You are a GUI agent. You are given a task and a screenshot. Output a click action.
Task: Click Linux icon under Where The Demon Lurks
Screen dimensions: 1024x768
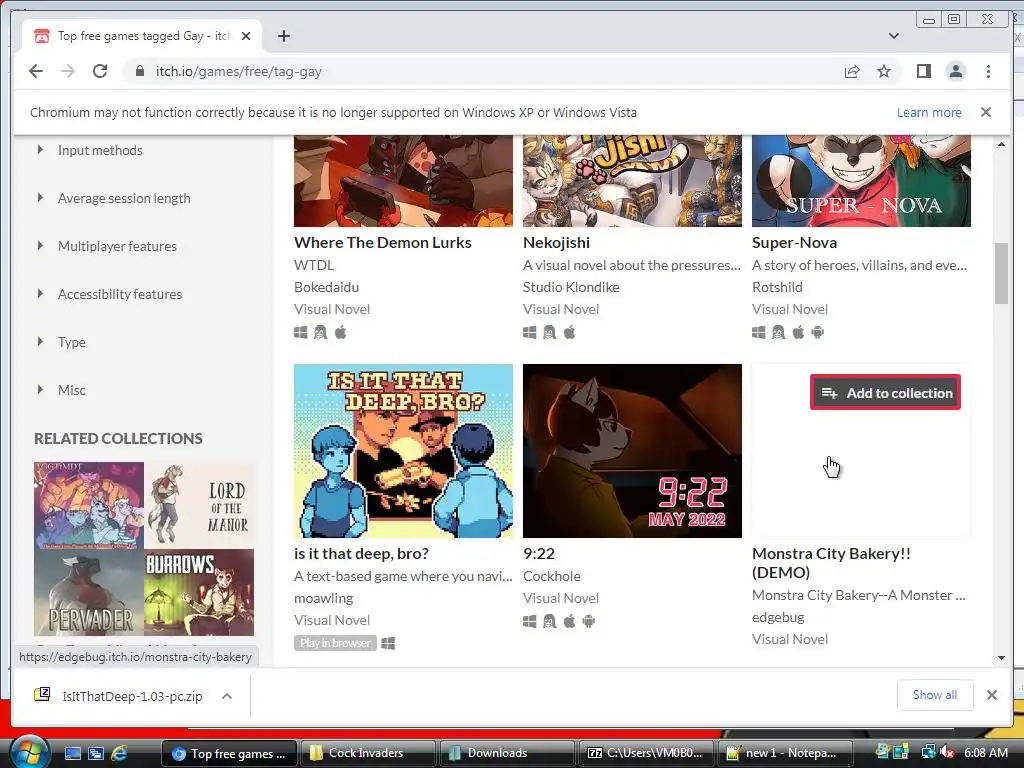tap(320, 332)
